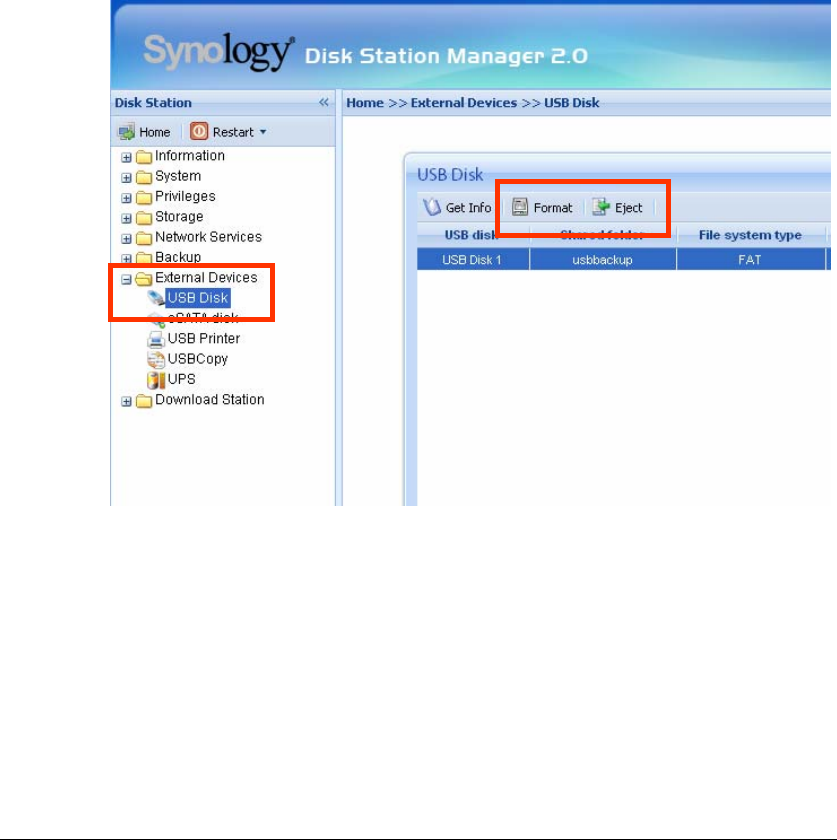Click the FAT file system cell
The image size is (837, 840).
tap(750, 260)
